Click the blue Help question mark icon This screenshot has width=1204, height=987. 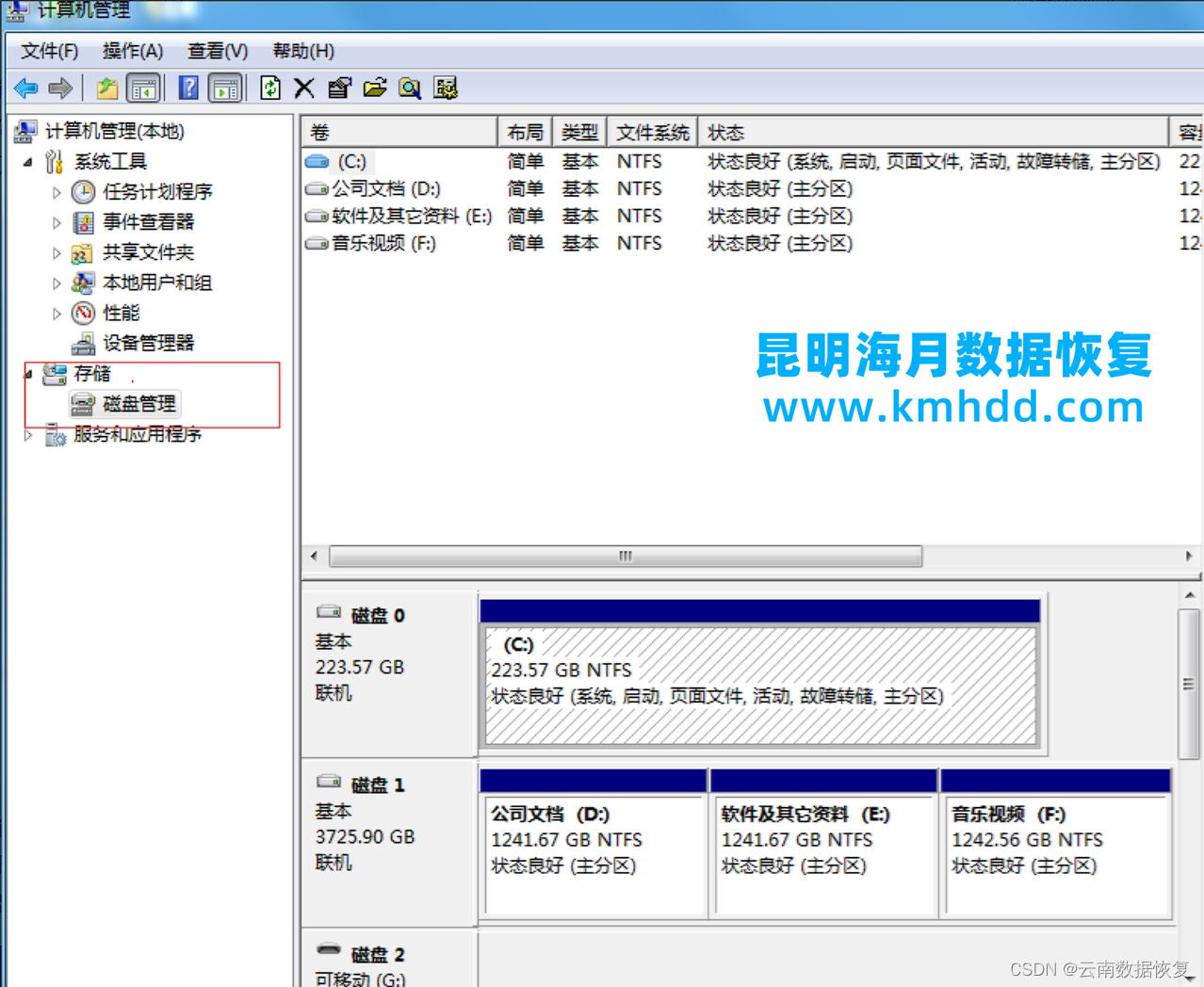click(188, 89)
